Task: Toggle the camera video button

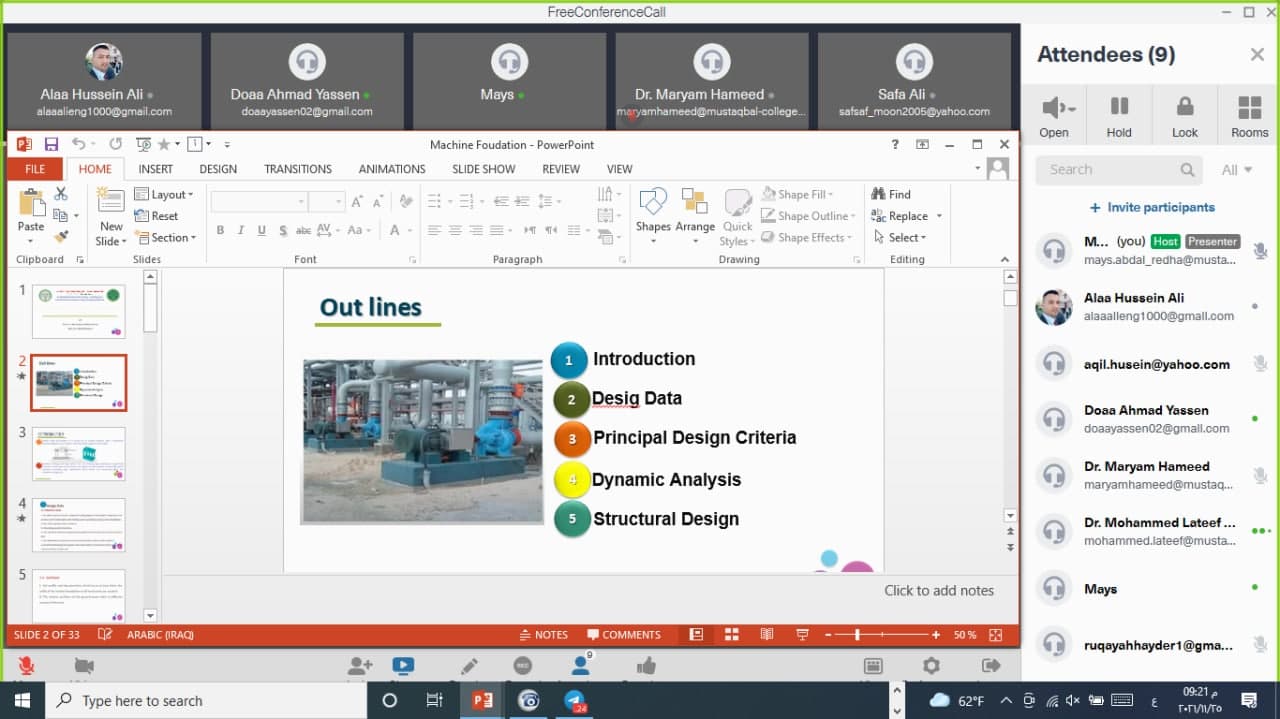Action: 84,666
